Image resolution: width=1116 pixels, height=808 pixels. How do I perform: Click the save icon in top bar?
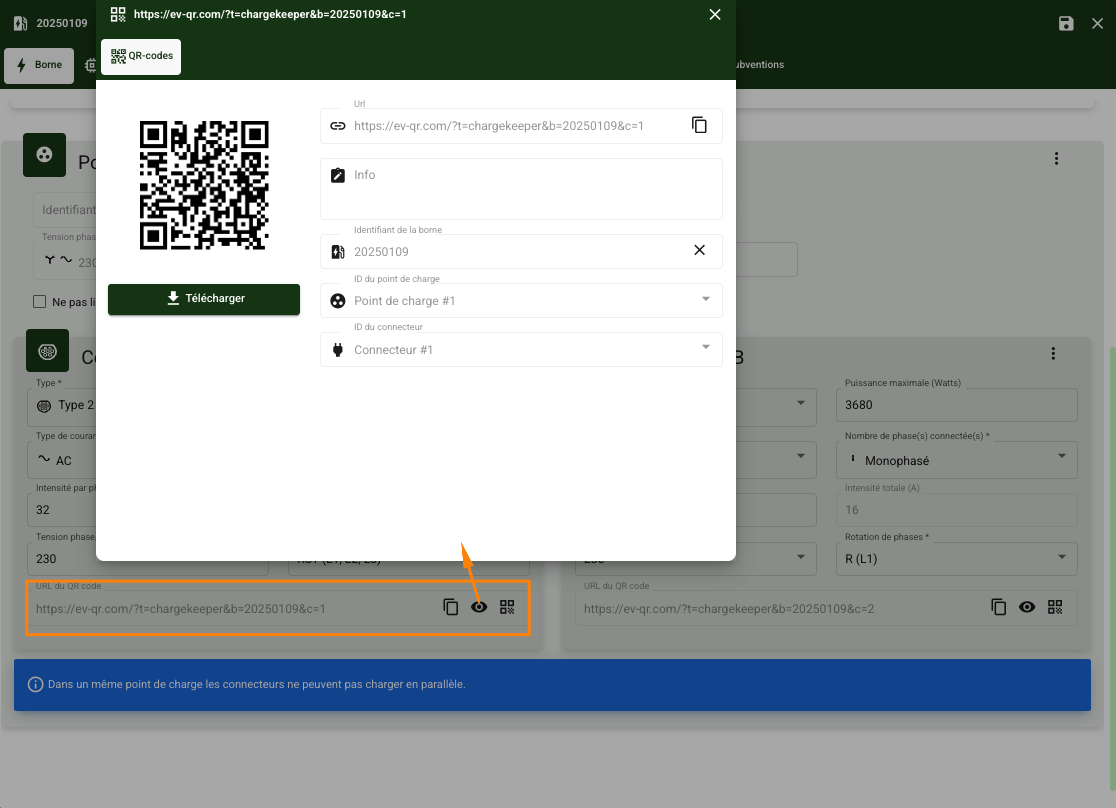[x=1066, y=24]
